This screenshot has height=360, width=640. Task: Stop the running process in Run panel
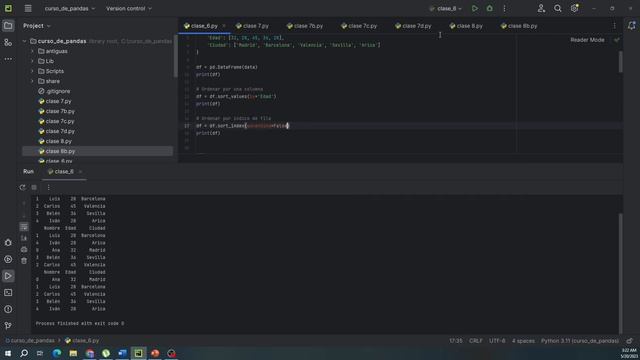[34, 187]
